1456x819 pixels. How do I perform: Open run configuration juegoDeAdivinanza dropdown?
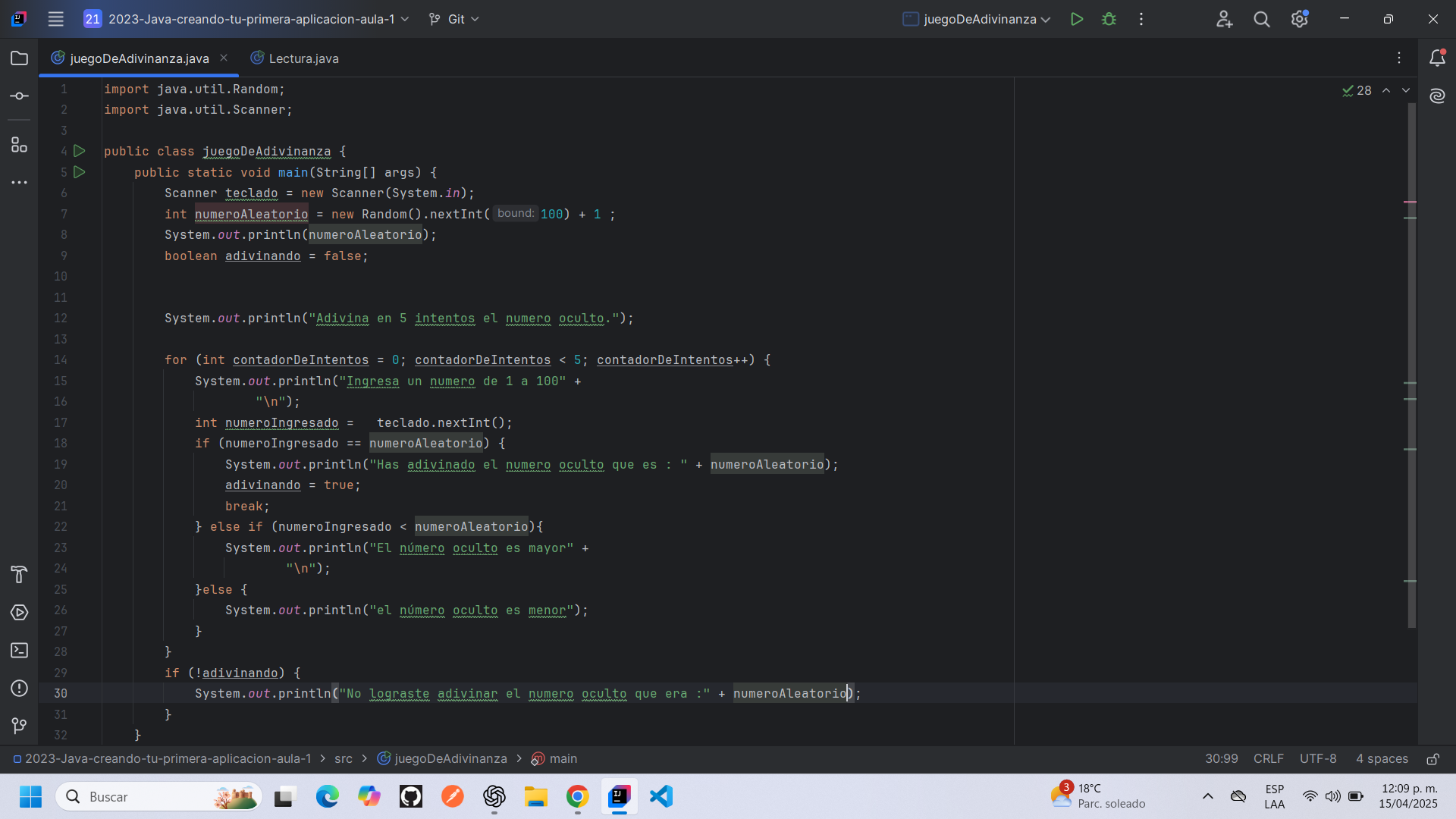click(977, 19)
